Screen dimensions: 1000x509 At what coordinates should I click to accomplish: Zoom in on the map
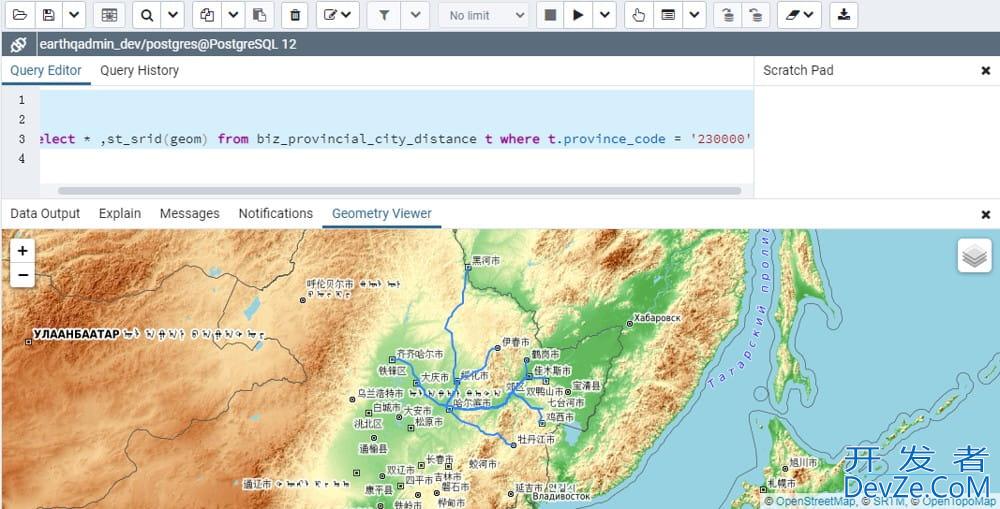pyautogui.click(x=22, y=250)
